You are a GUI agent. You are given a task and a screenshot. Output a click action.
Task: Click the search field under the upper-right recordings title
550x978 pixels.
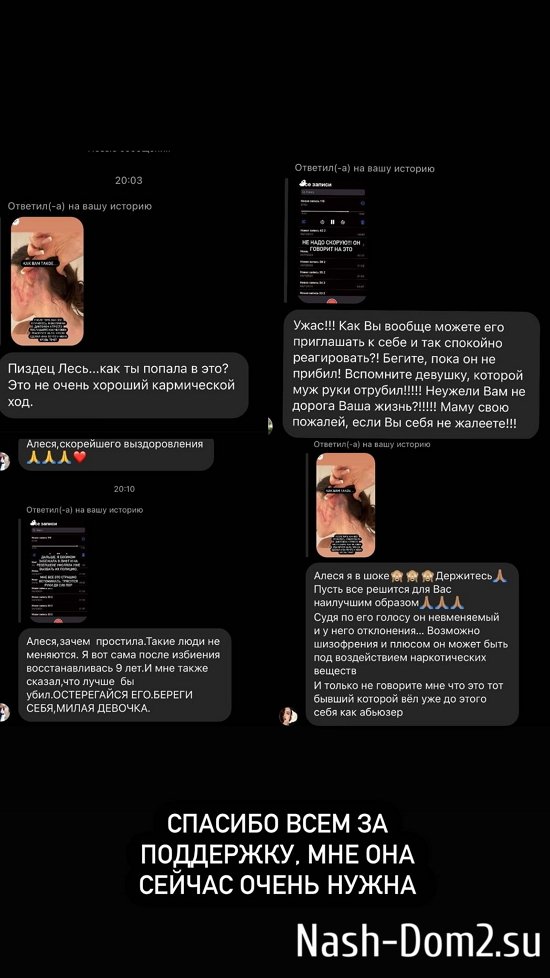tap(332, 192)
